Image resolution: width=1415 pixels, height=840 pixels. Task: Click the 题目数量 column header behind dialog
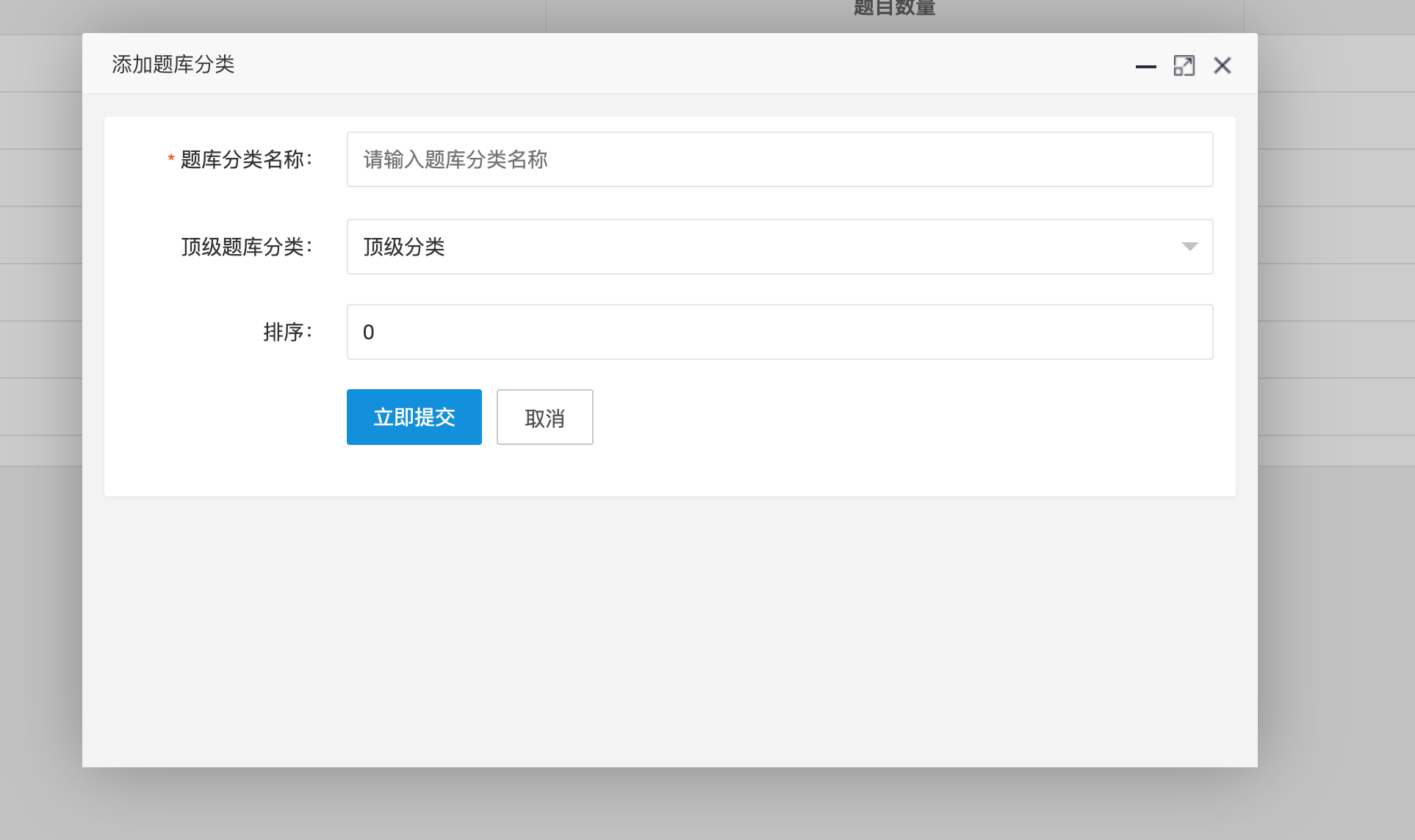[x=894, y=8]
